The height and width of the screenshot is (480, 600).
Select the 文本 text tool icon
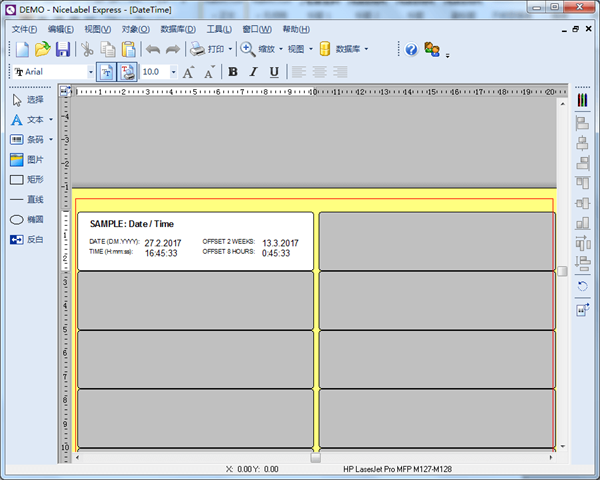point(16,120)
